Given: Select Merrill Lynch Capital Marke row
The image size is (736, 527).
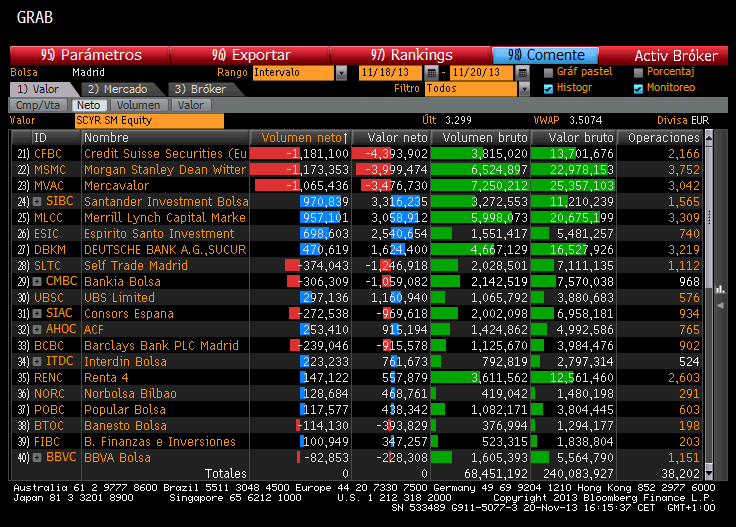Looking at the screenshot, I should [x=357, y=218].
